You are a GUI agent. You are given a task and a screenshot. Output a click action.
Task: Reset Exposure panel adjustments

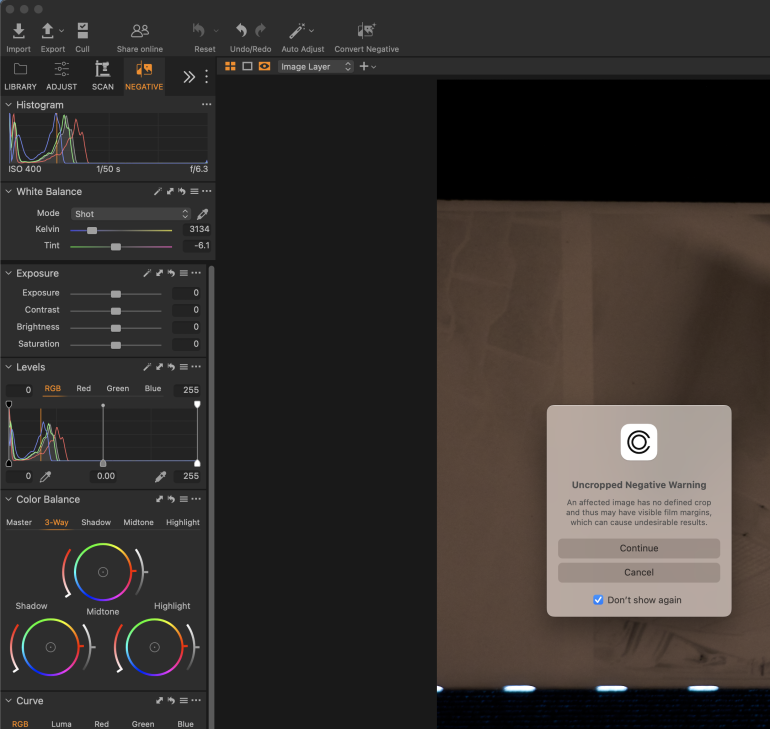click(171, 273)
